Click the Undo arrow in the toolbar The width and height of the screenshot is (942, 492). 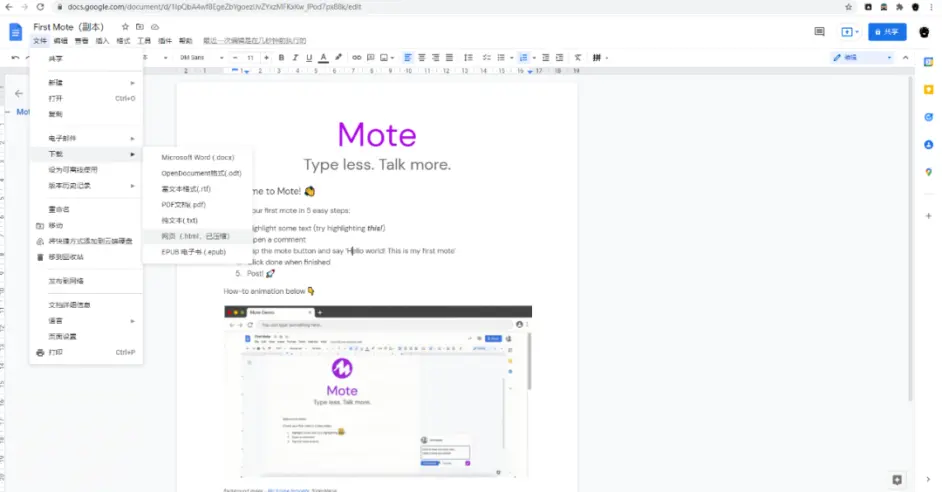click(x=16, y=58)
